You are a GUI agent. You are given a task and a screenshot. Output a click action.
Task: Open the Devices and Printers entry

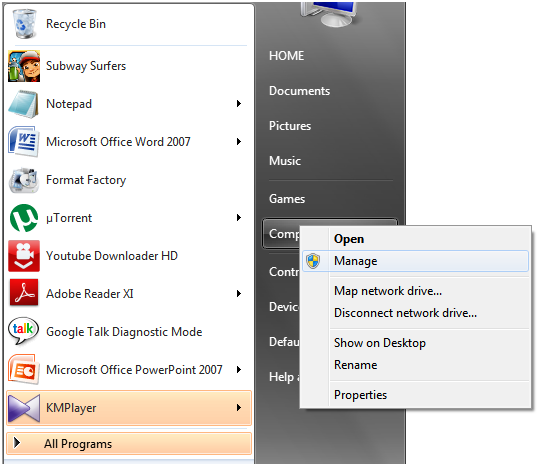(x=284, y=307)
